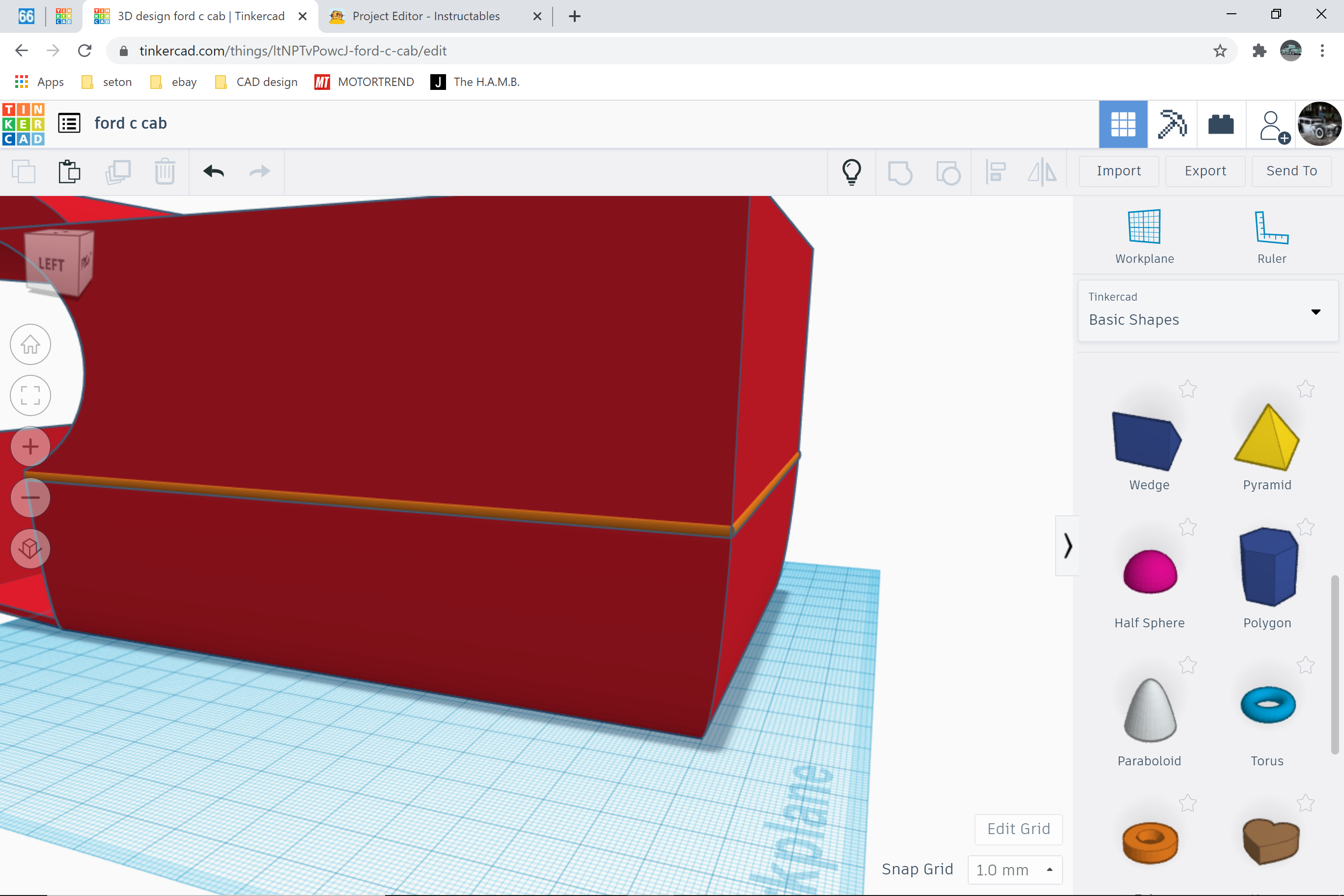
Task: Favorite the Polygon shape star
Action: (x=1305, y=527)
